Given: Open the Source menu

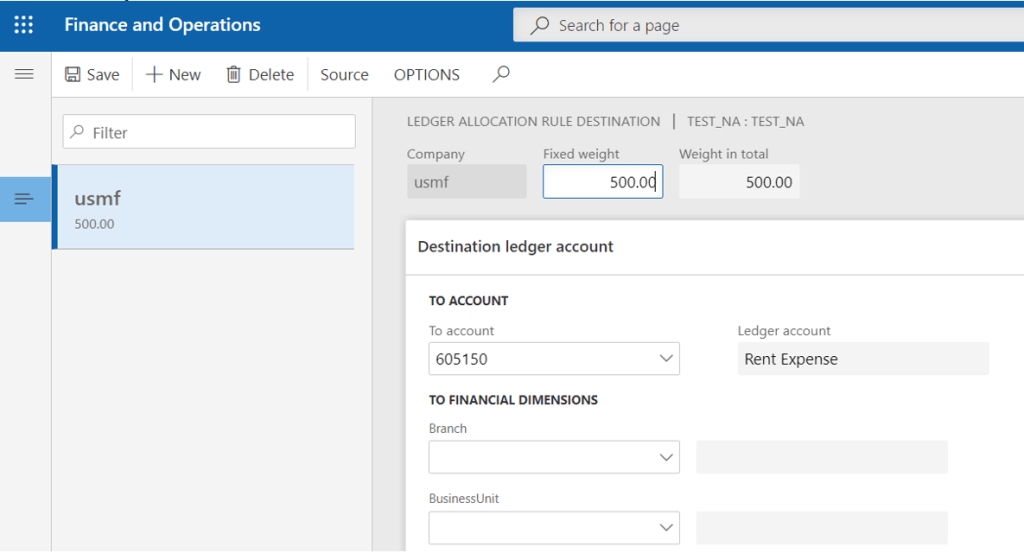Looking at the screenshot, I should click(344, 74).
